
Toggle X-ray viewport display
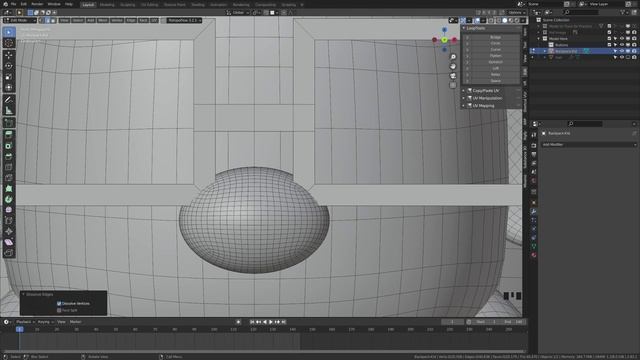tap(491, 20)
